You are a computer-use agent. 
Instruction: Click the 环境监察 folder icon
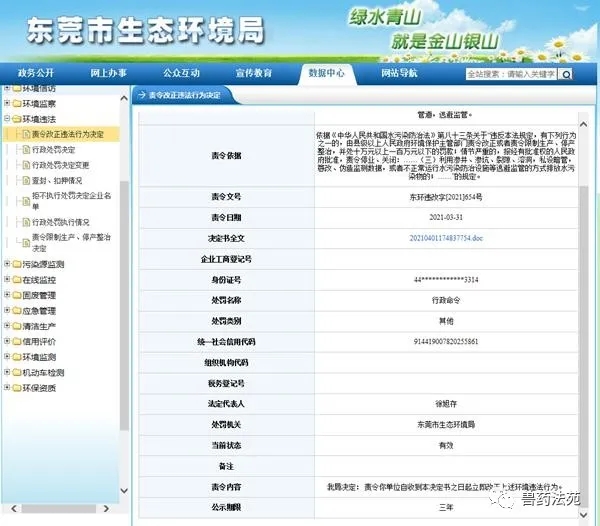coord(16,104)
